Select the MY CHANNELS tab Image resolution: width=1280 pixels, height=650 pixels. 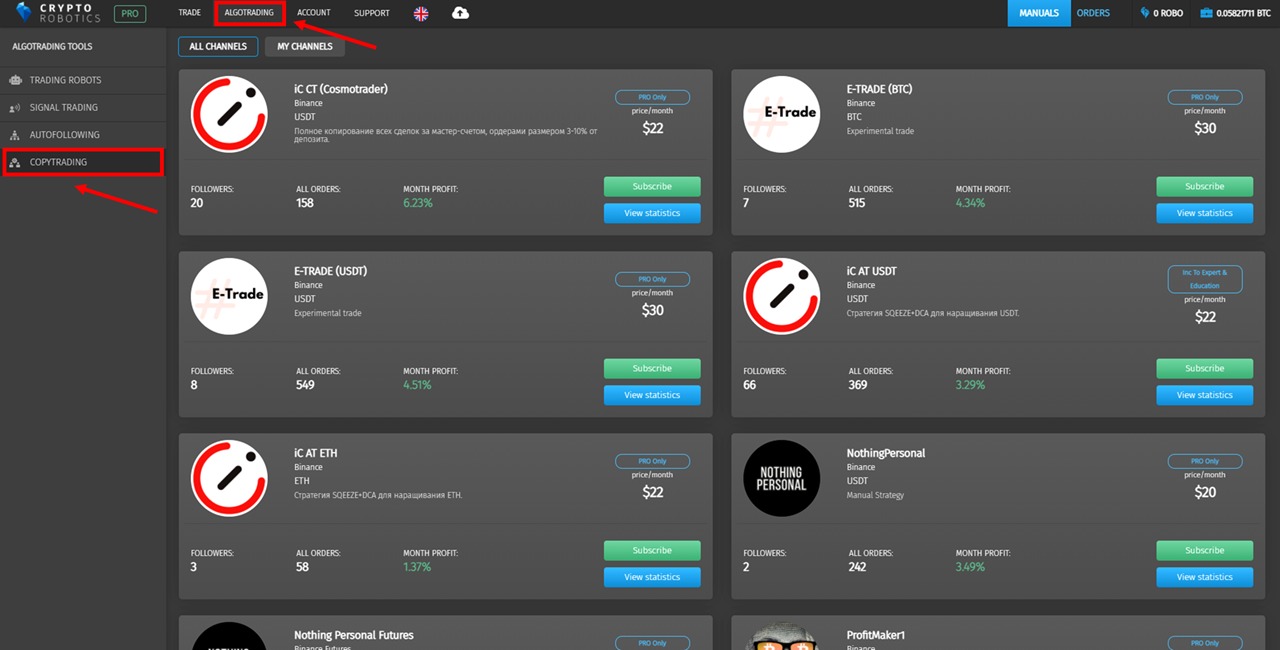click(x=305, y=46)
